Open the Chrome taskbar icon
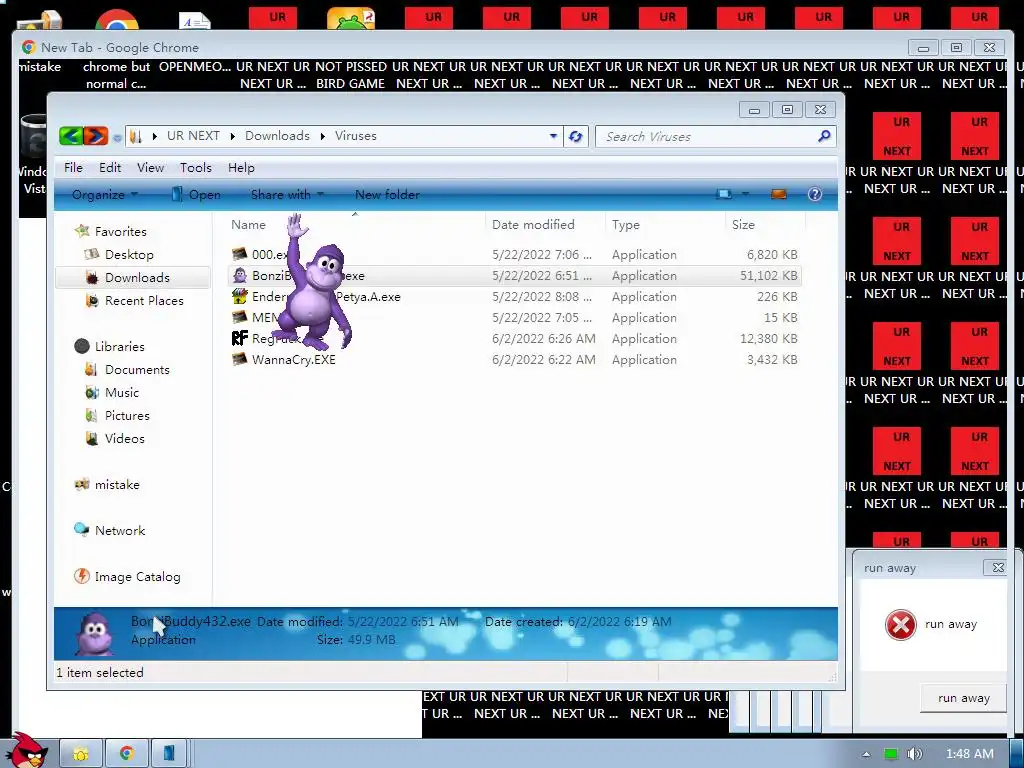Viewport: 1024px width, 768px height. coord(127,754)
